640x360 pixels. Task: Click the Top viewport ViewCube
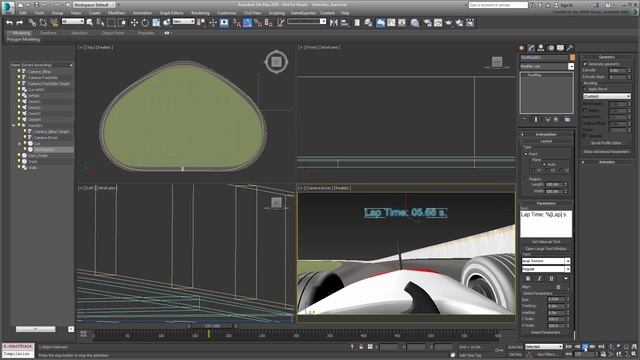tap(276, 62)
